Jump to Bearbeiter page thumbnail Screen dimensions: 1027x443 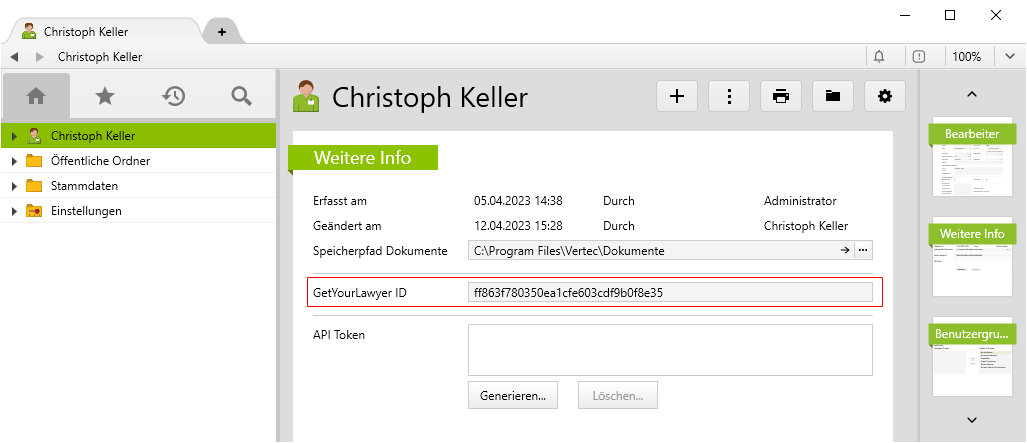pos(971,160)
